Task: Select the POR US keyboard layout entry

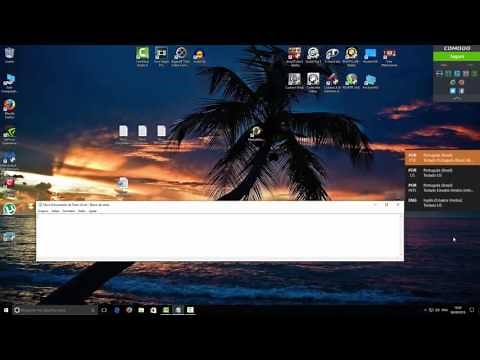Action: pyautogui.click(x=442, y=173)
